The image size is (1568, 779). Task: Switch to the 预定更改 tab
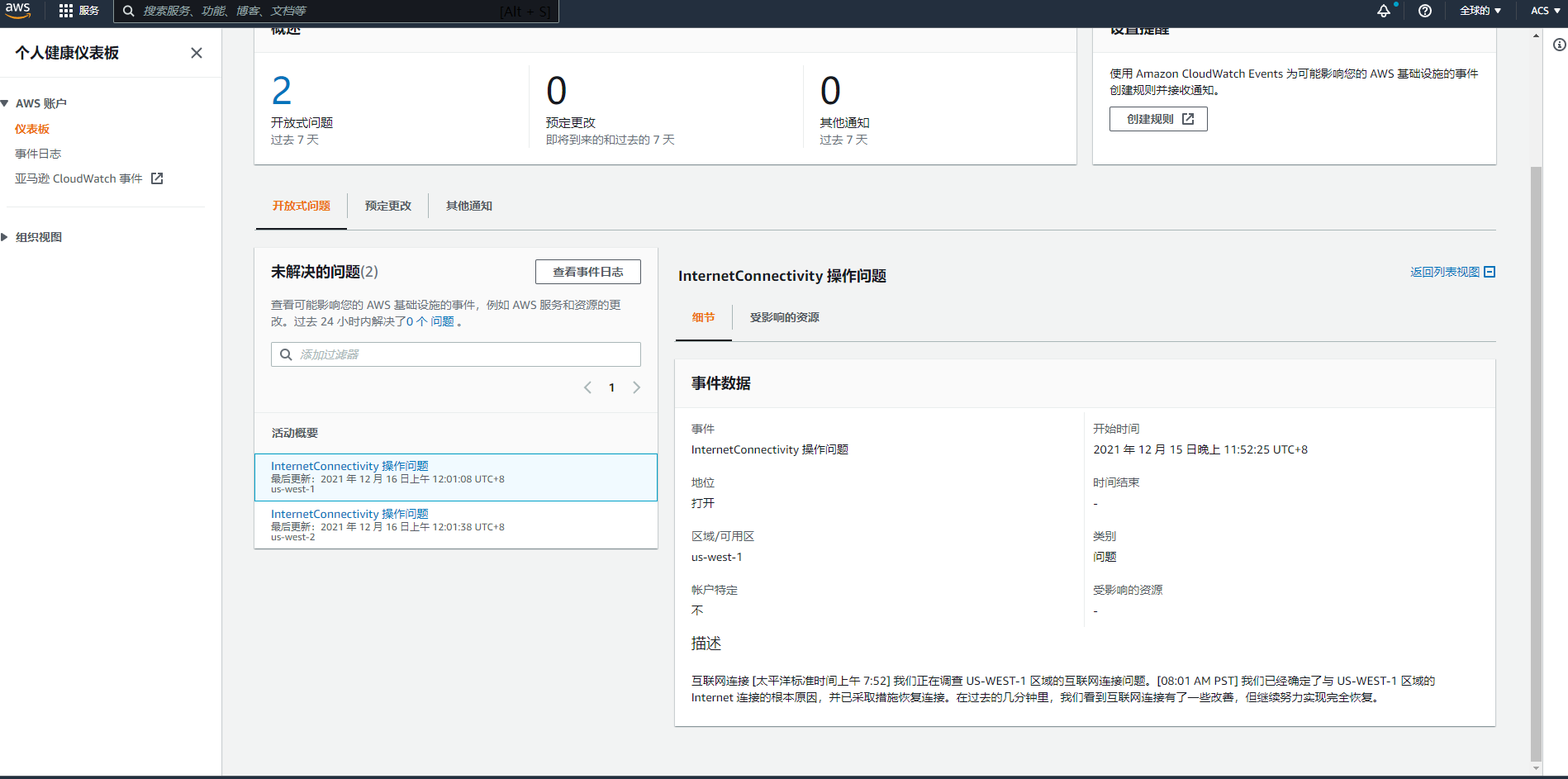pos(387,206)
